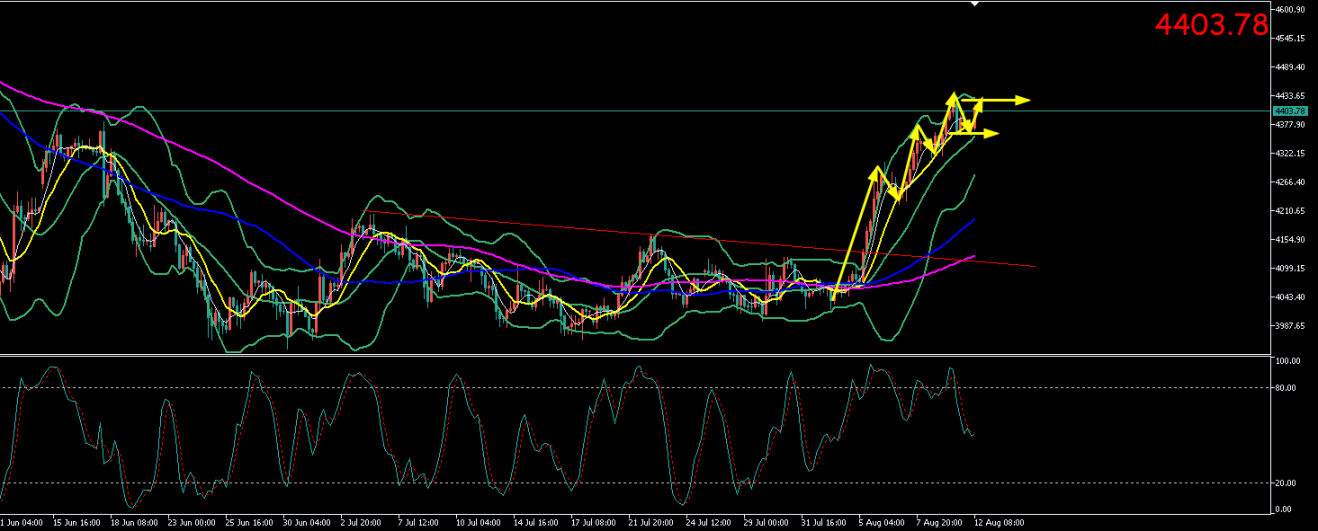Click the 25 Jun 16:00 time axis label

click(247, 523)
